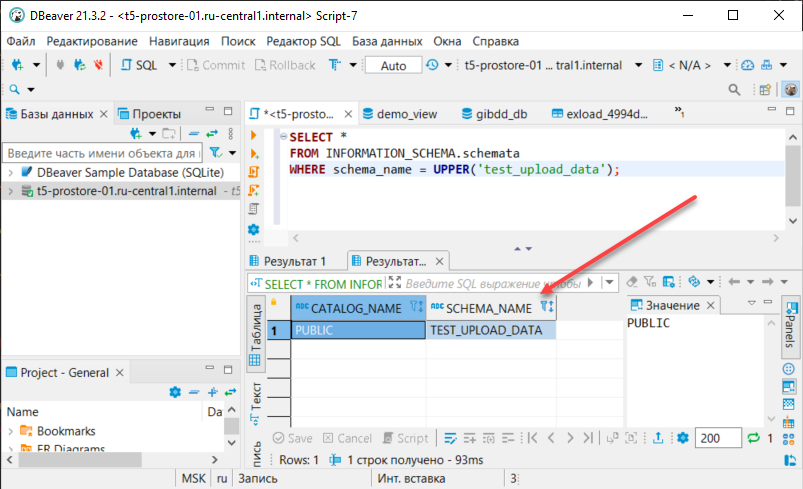803x489 pixels.
Task: Switch to the Таблица view mode
Action: point(255,331)
